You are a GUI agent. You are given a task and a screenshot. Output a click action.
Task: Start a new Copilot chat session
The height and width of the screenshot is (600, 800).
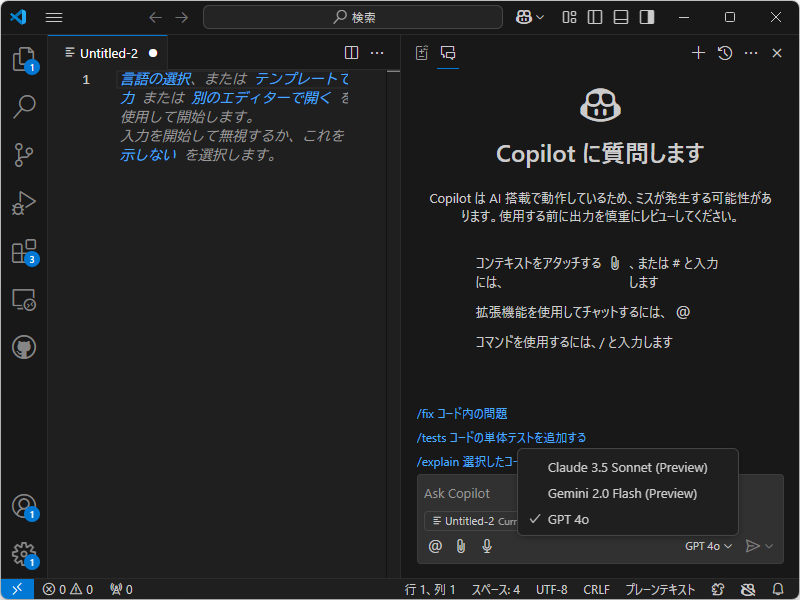tap(698, 53)
